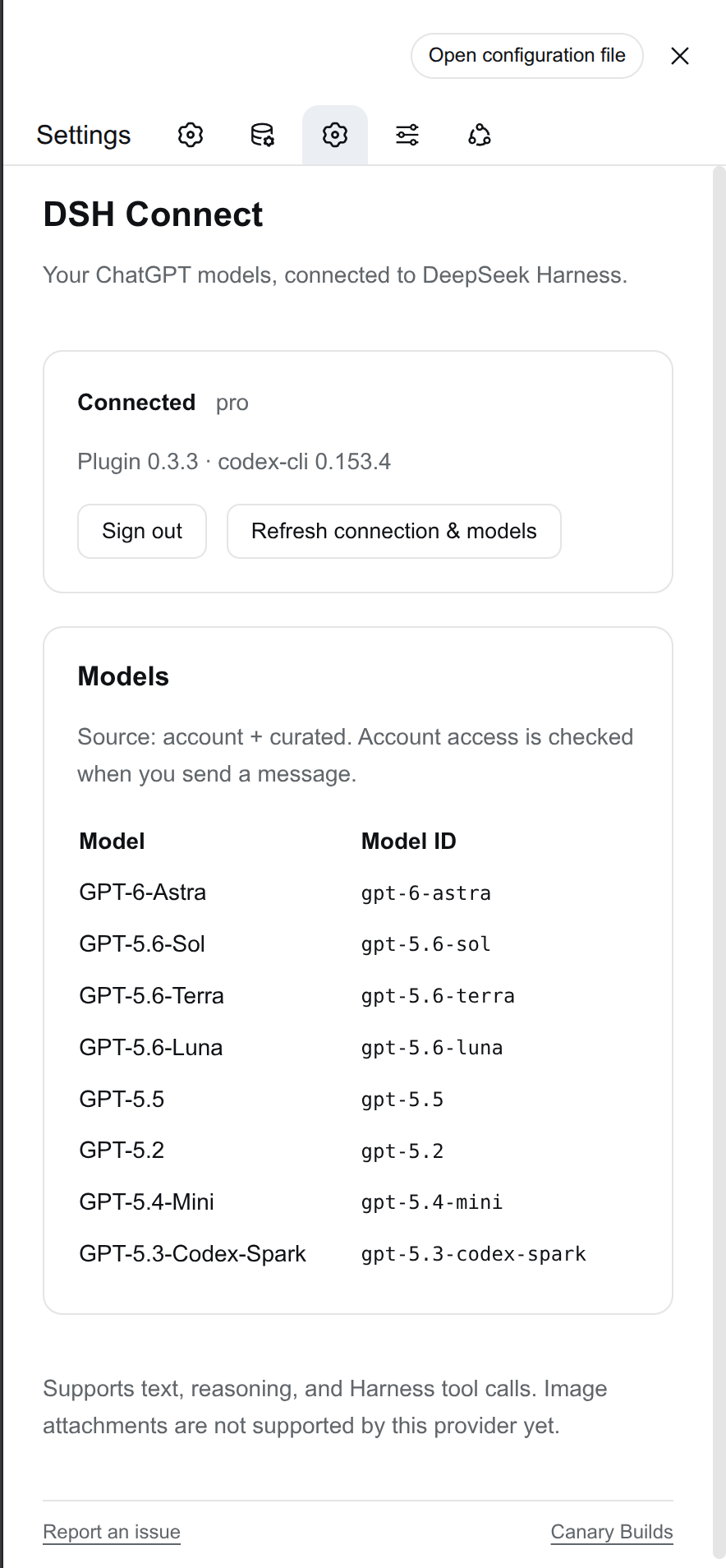Open the database settings tab icon
Image resolution: width=726 pixels, height=1568 pixels.
point(263,135)
